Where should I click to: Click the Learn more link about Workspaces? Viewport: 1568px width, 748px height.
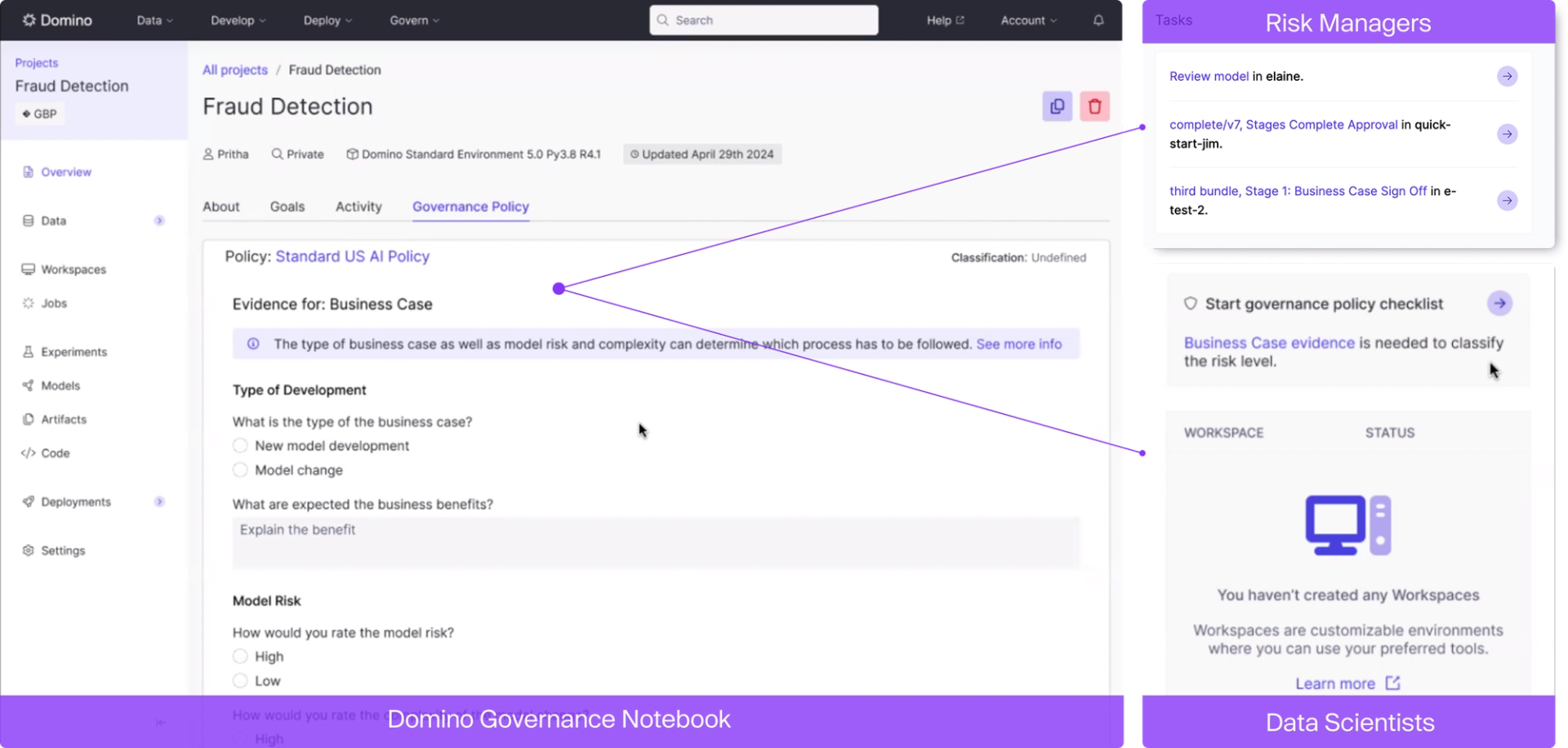coord(1335,683)
